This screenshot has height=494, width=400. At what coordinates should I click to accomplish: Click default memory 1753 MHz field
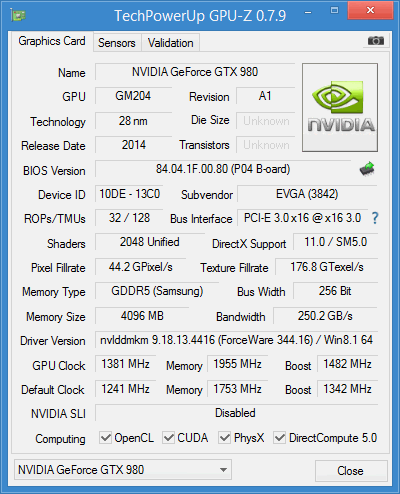237,389
